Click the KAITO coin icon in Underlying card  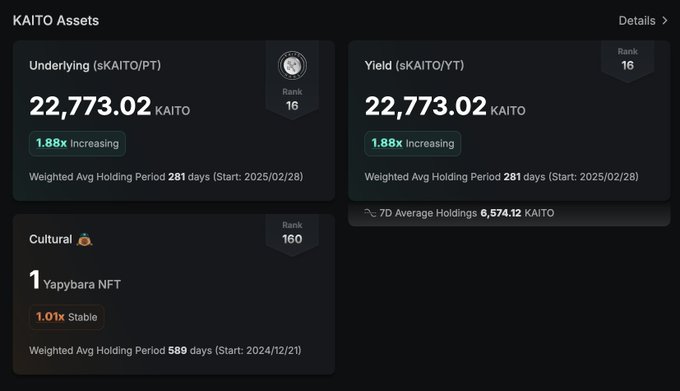coord(292,65)
